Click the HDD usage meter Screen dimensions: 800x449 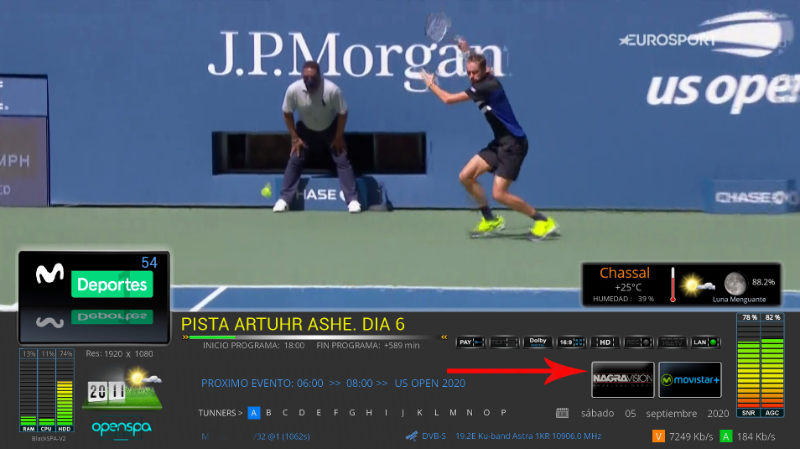[65, 390]
